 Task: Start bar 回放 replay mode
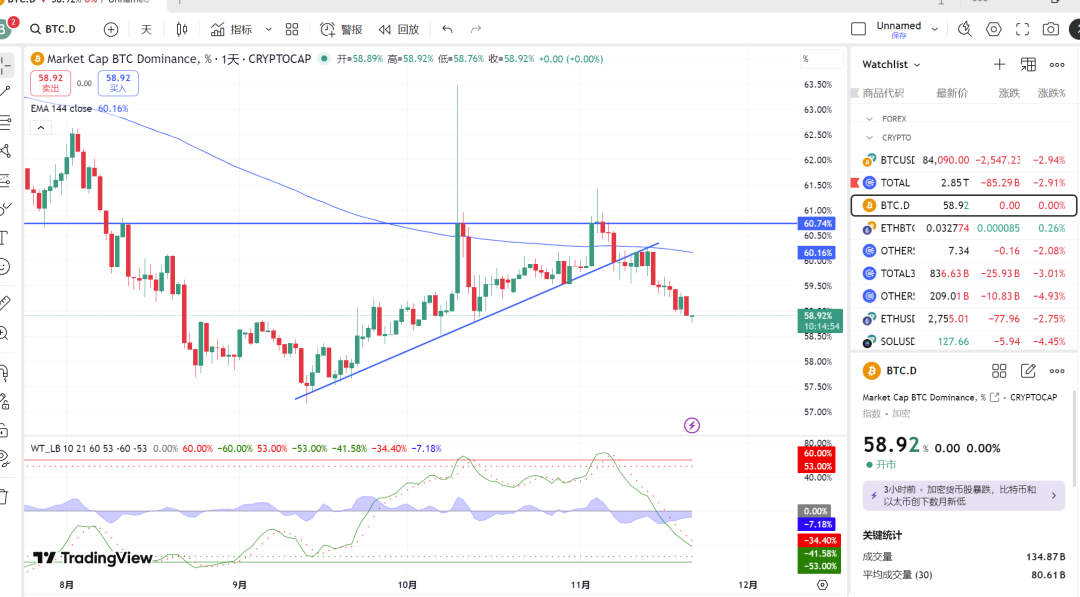(398, 30)
